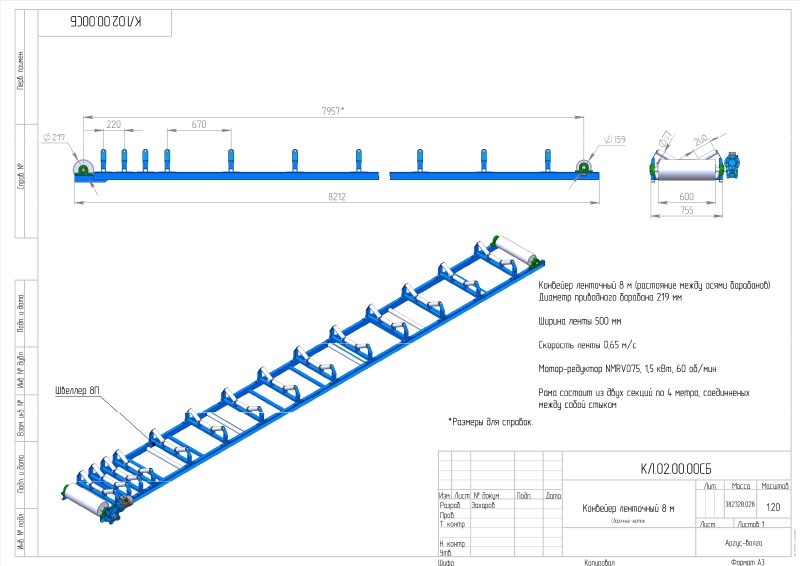Click the Н. контр. row label

453,544
